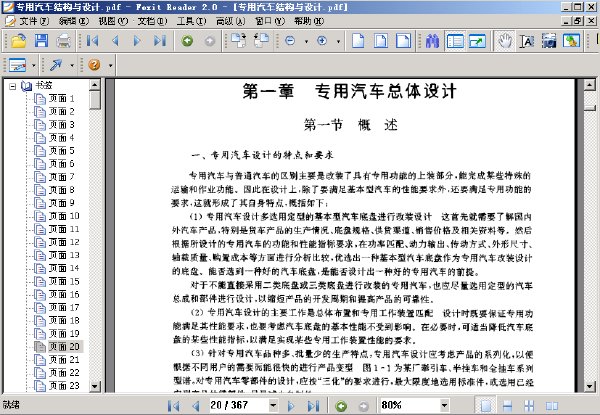Click the 20 / 367 page number field
The width and height of the screenshot is (600, 415).
(239, 405)
